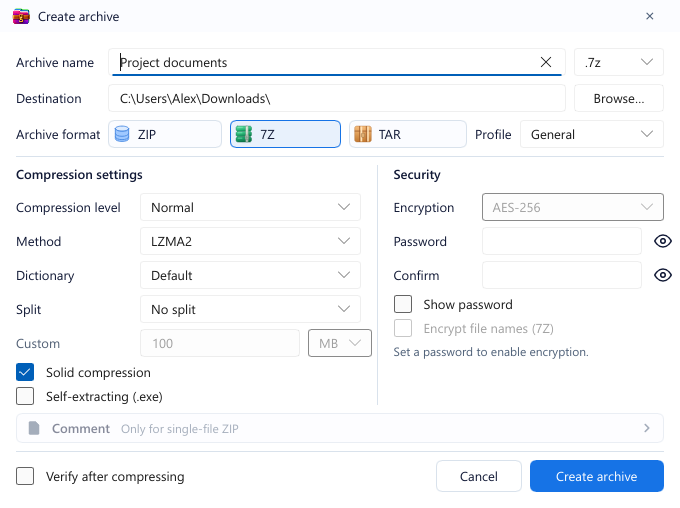Reveal the Password field with its eye icon
680x508 pixels.
pos(663,241)
